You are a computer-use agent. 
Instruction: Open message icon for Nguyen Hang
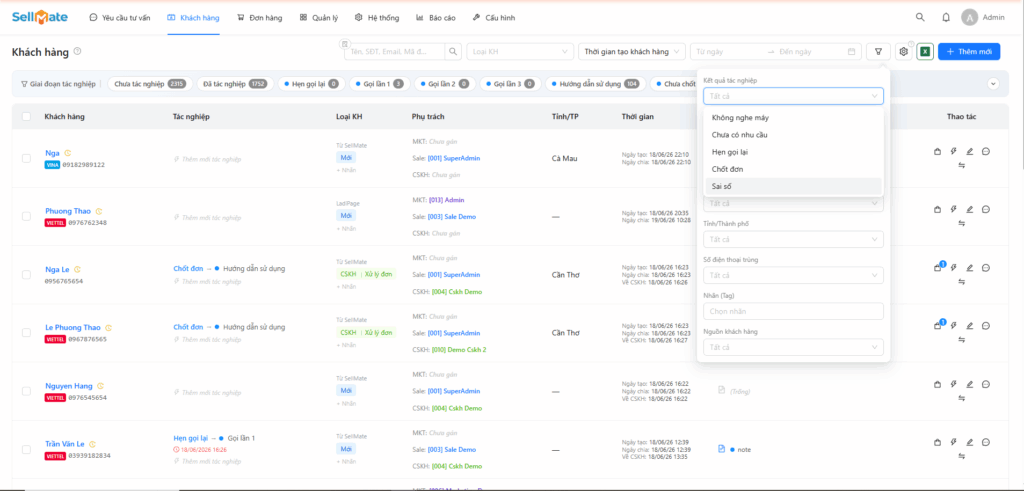(x=986, y=384)
